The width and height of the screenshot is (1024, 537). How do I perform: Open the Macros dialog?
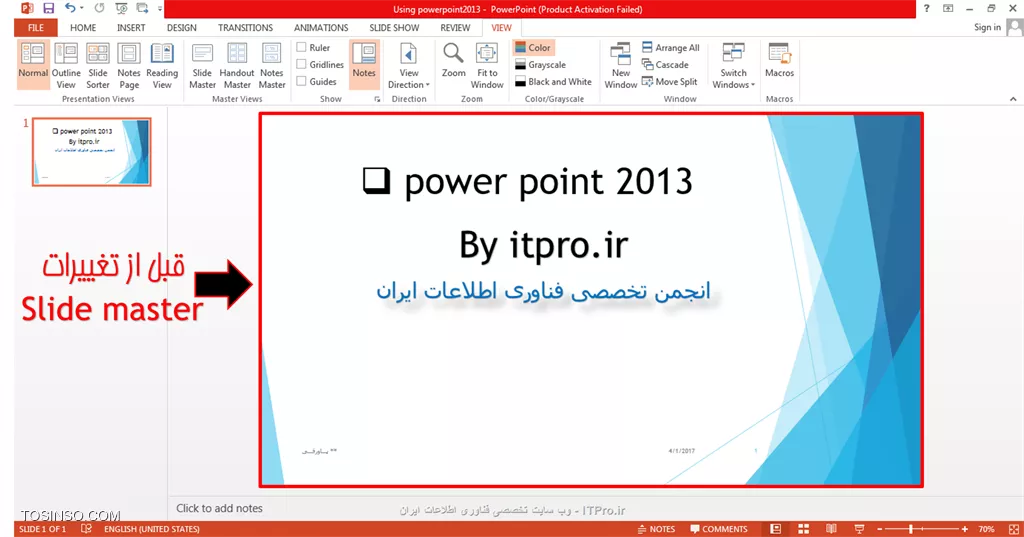(780, 61)
